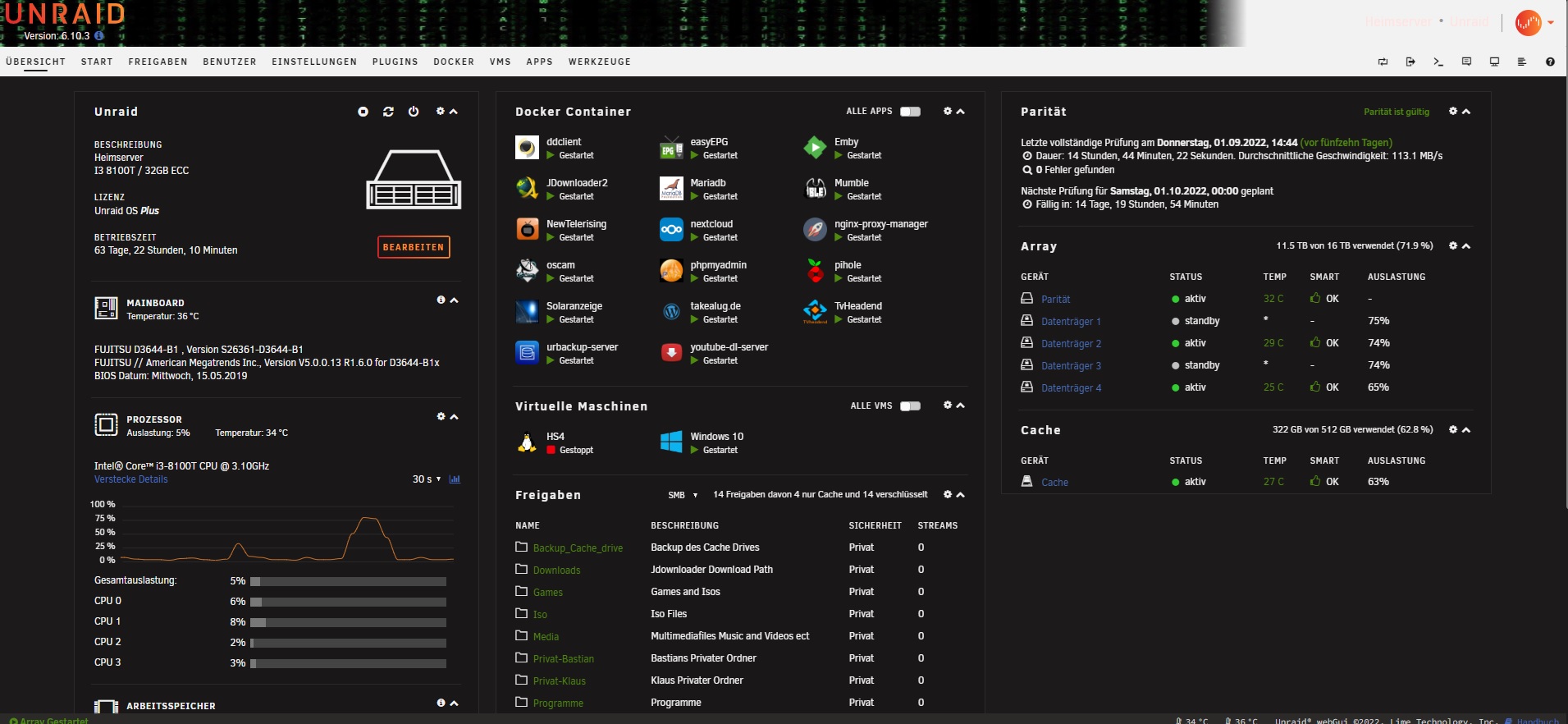Open the nextcloud container icon
This screenshot has height=724, width=1568.
coord(671,230)
